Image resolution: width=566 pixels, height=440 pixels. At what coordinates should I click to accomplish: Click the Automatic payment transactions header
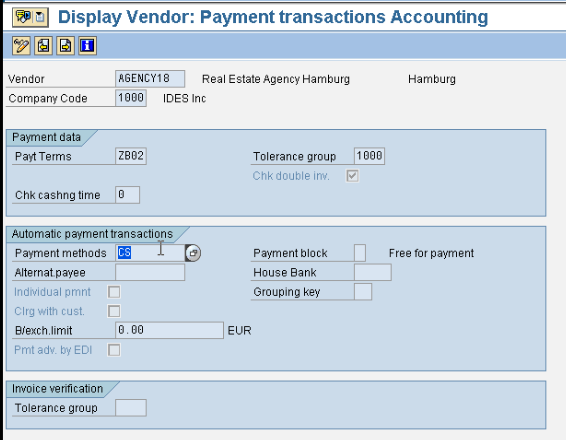pyautogui.click(x=92, y=234)
